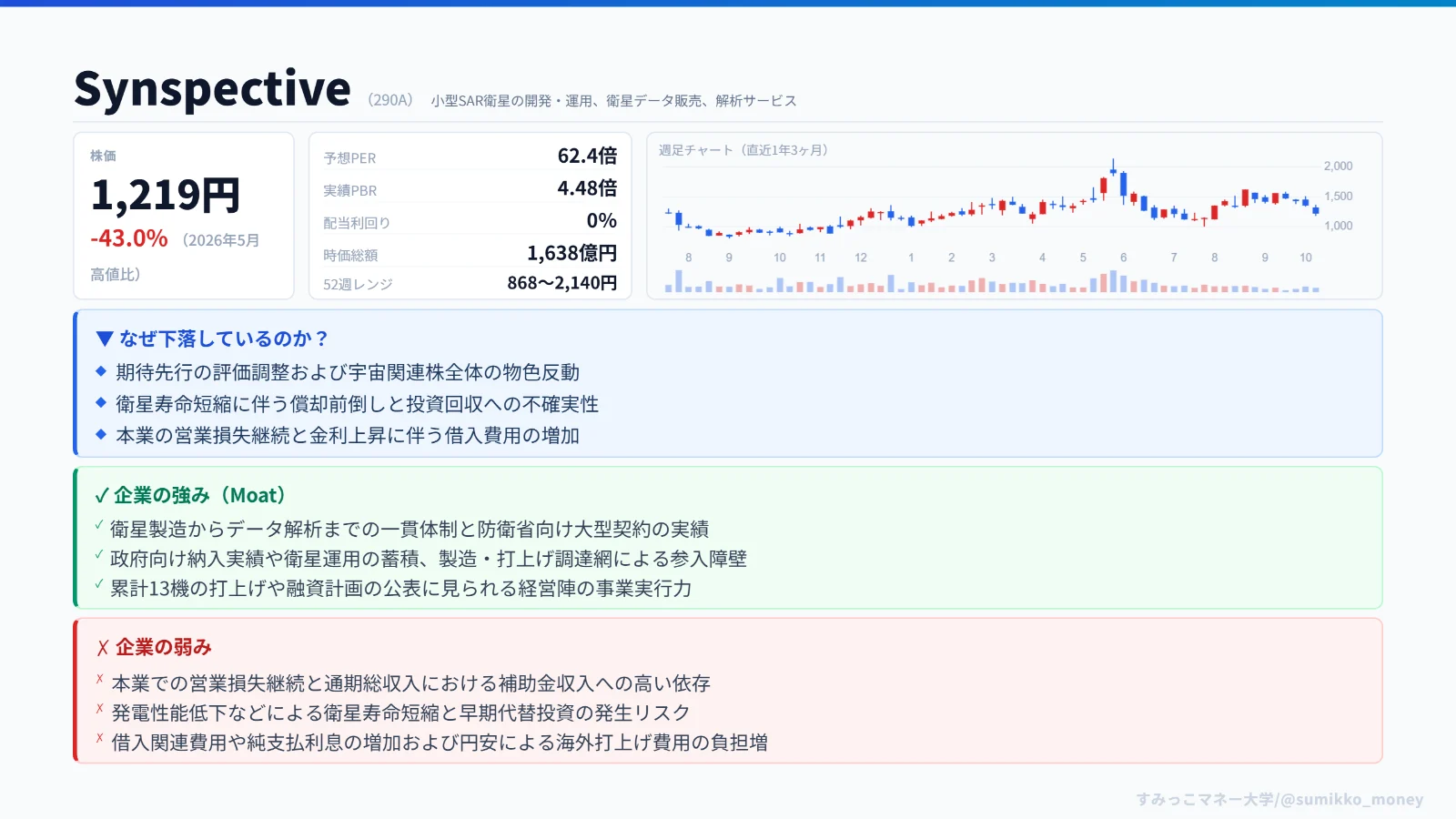
Task: Click the 週足チャート chart title
Action: click(x=743, y=150)
